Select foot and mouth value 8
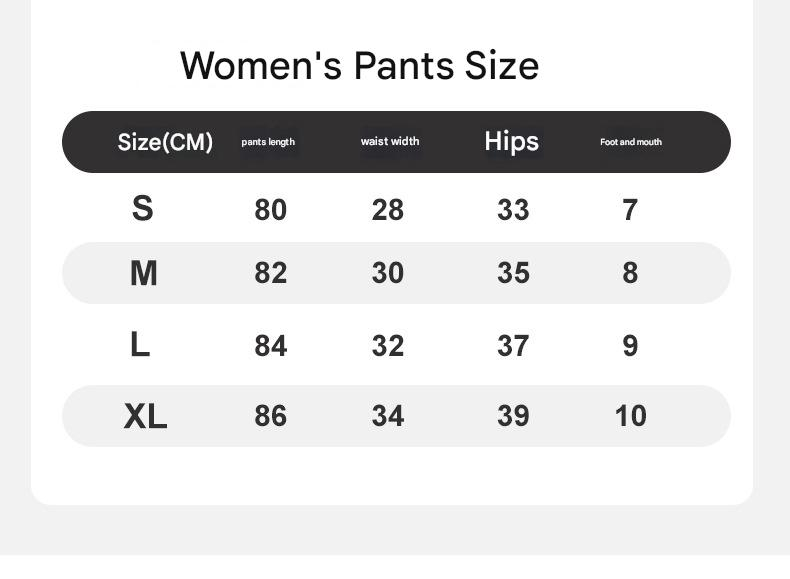The height and width of the screenshot is (579, 790). pos(630,273)
